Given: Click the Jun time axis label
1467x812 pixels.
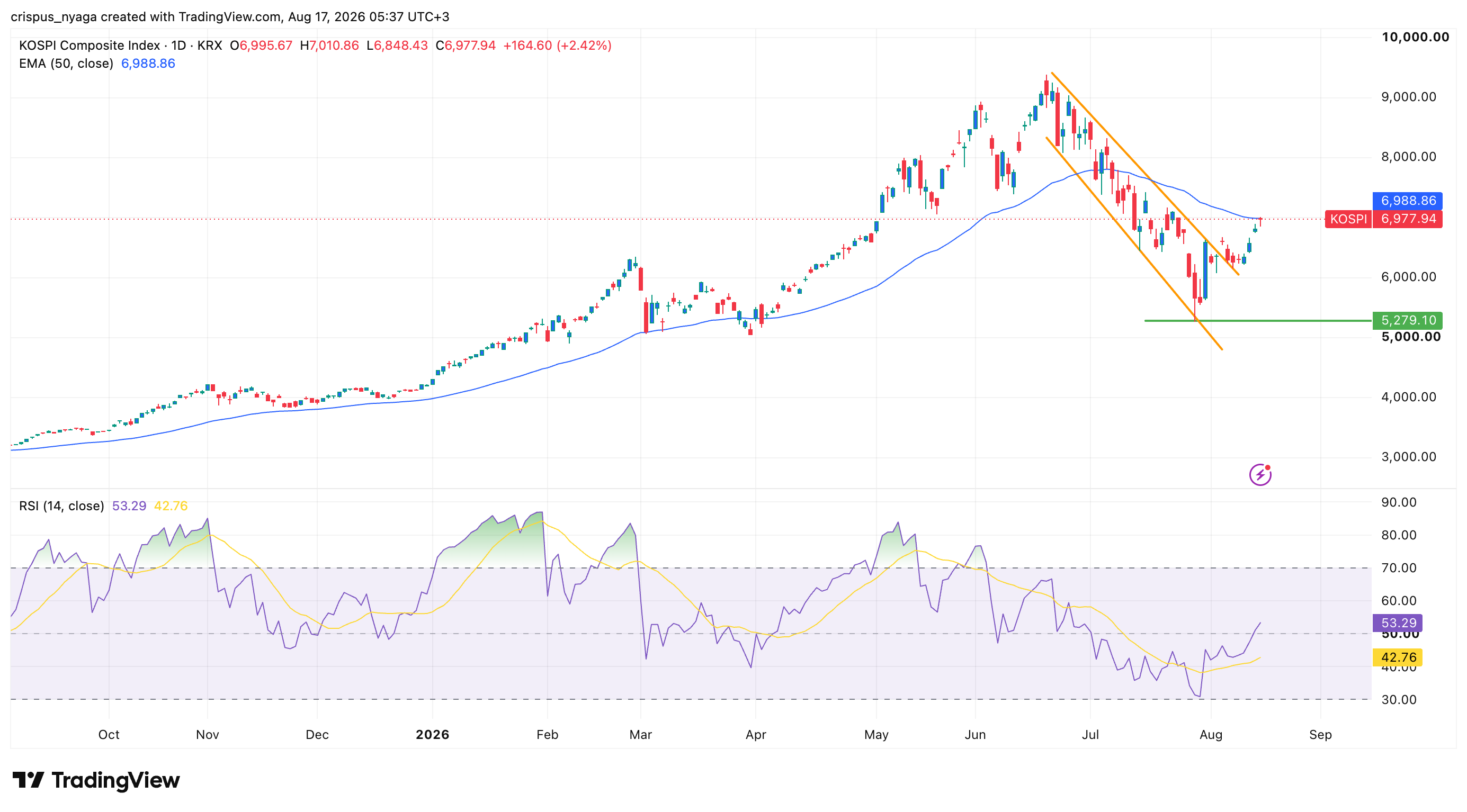Looking at the screenshot, I should [x=975, y=735].
